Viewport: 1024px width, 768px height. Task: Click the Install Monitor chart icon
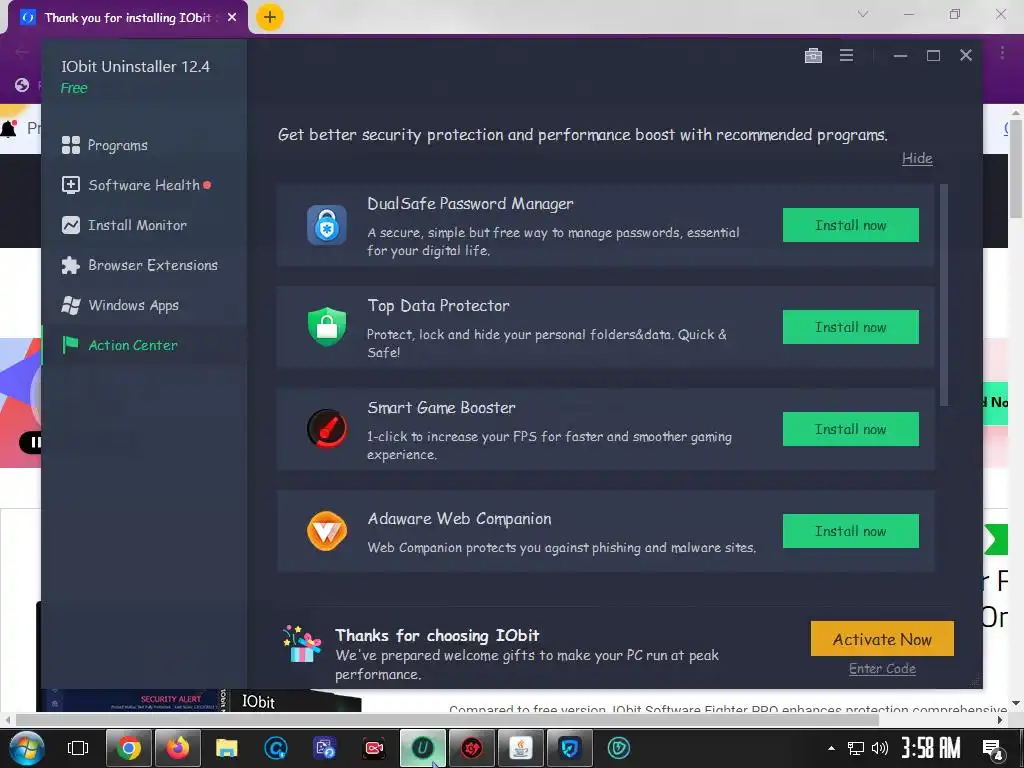[x=71, y=225]
